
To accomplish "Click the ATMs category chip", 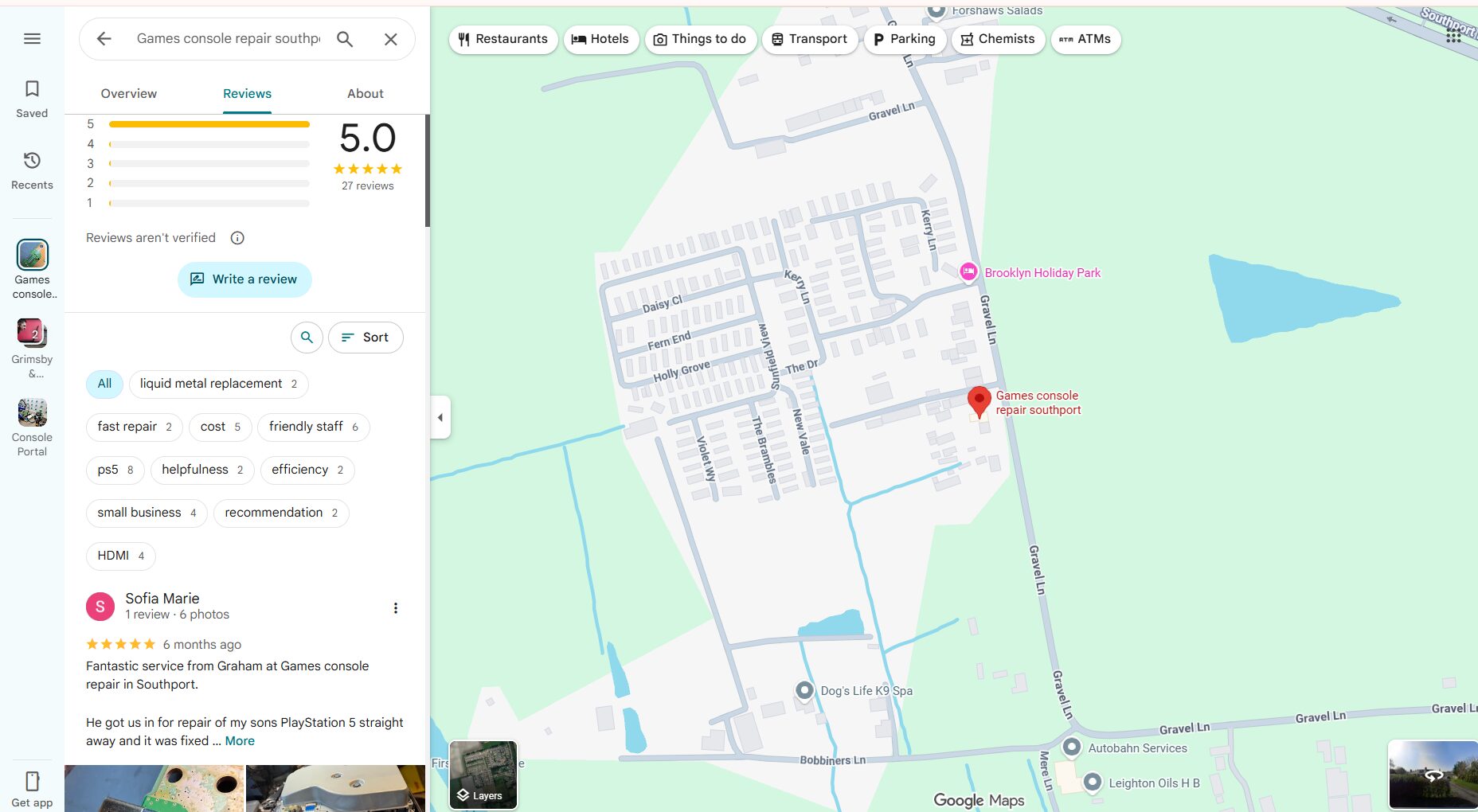I will [x=1085, y=39].
